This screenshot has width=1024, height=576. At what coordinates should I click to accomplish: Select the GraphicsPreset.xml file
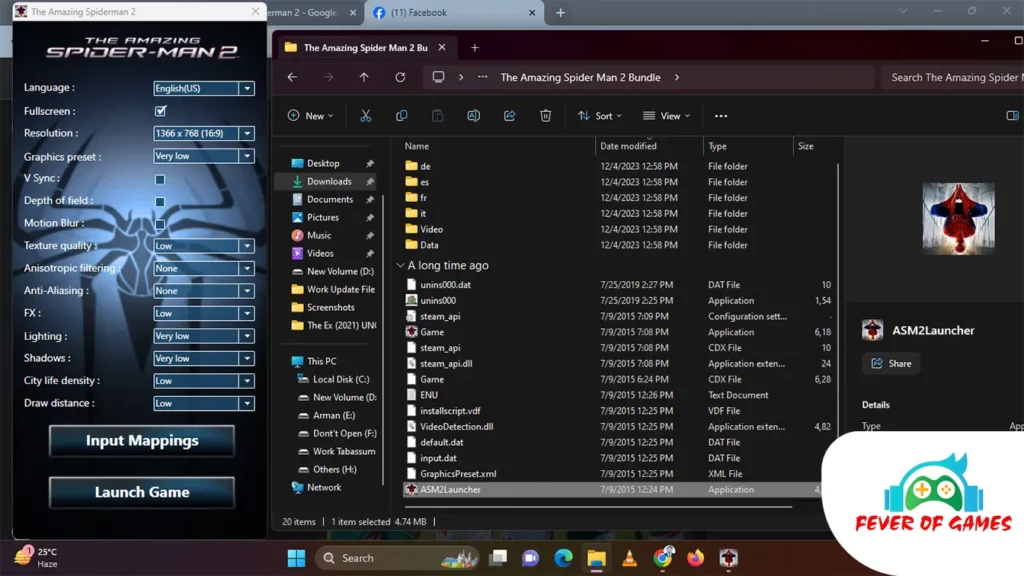point(458,473)
